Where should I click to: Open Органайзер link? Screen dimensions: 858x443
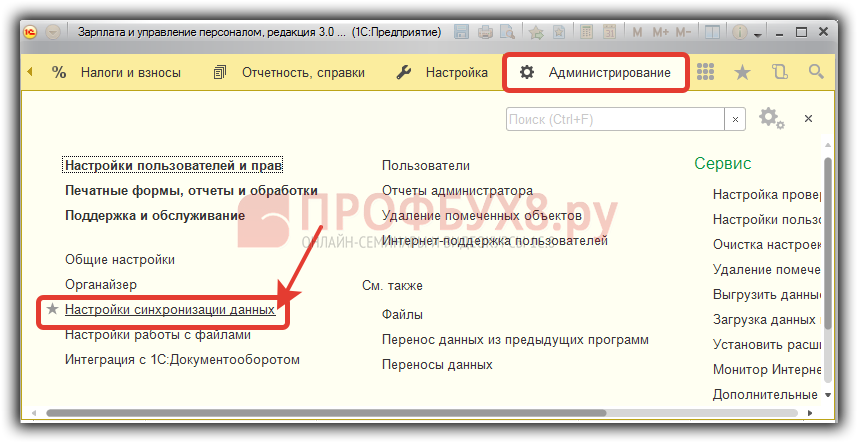tap(101, 284)
